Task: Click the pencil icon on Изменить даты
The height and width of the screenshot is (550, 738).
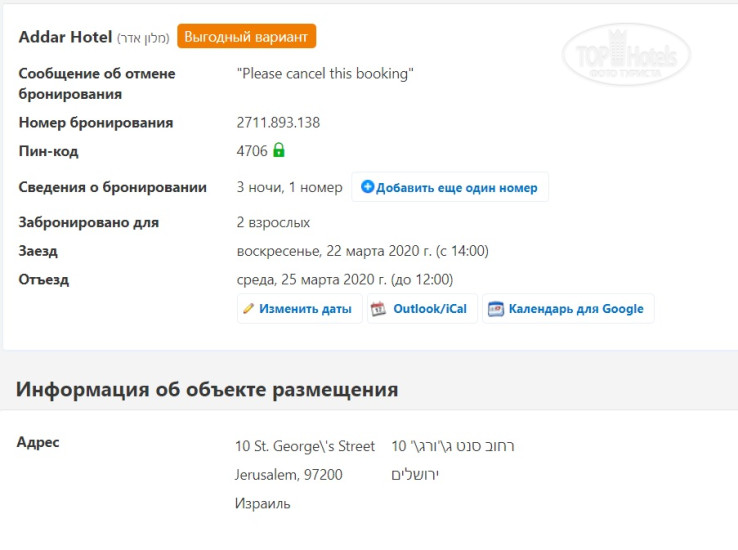Action: [x=248, y=309]
